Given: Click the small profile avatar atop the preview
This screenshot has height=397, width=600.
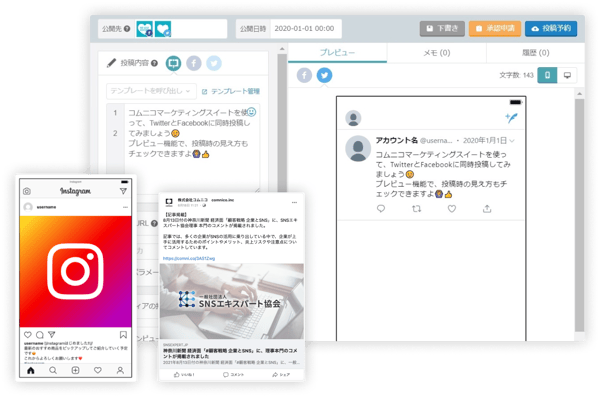Looking at the screenshot, I should tap(353, 118).
